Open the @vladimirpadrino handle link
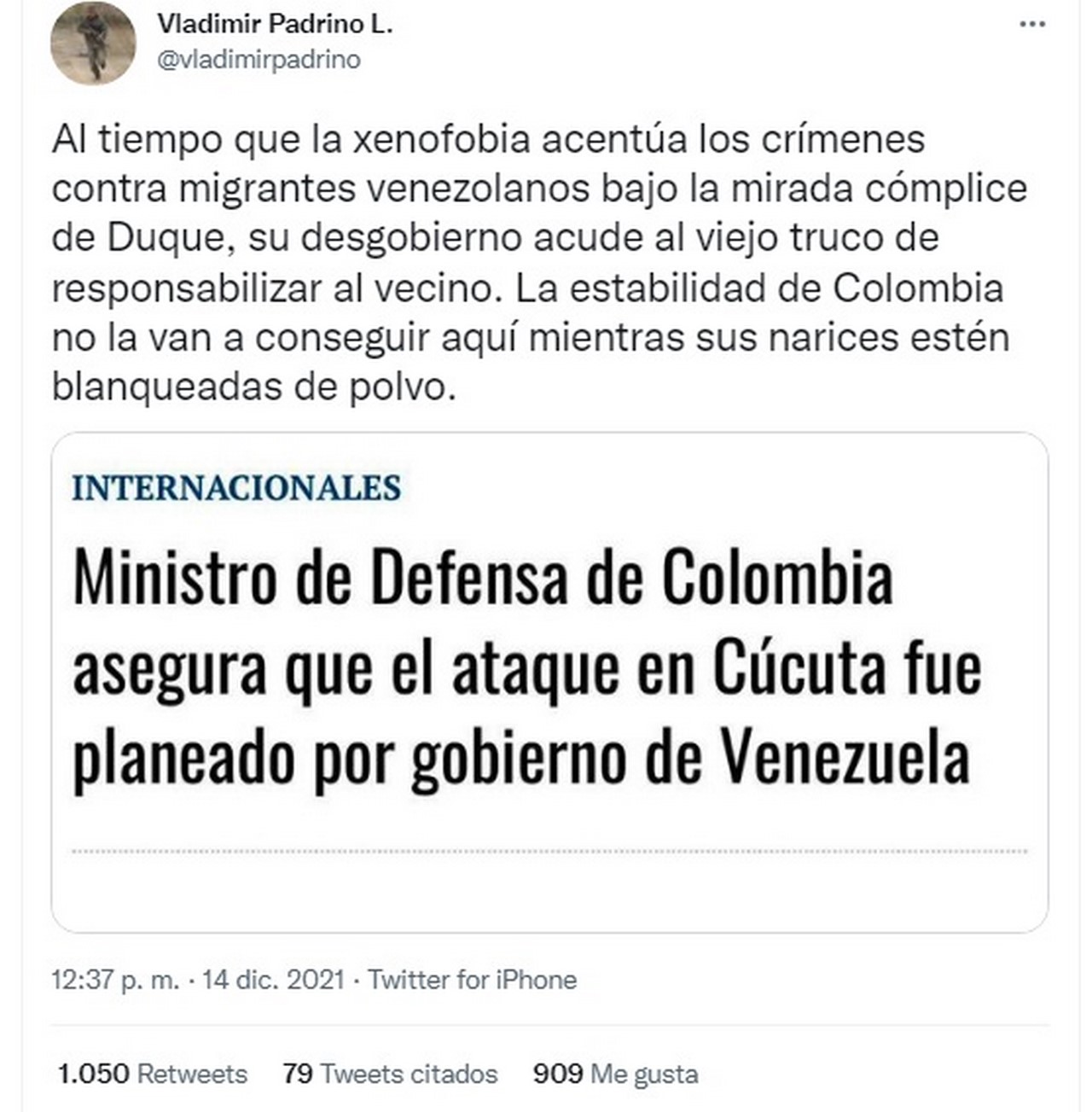 point(259,60)
